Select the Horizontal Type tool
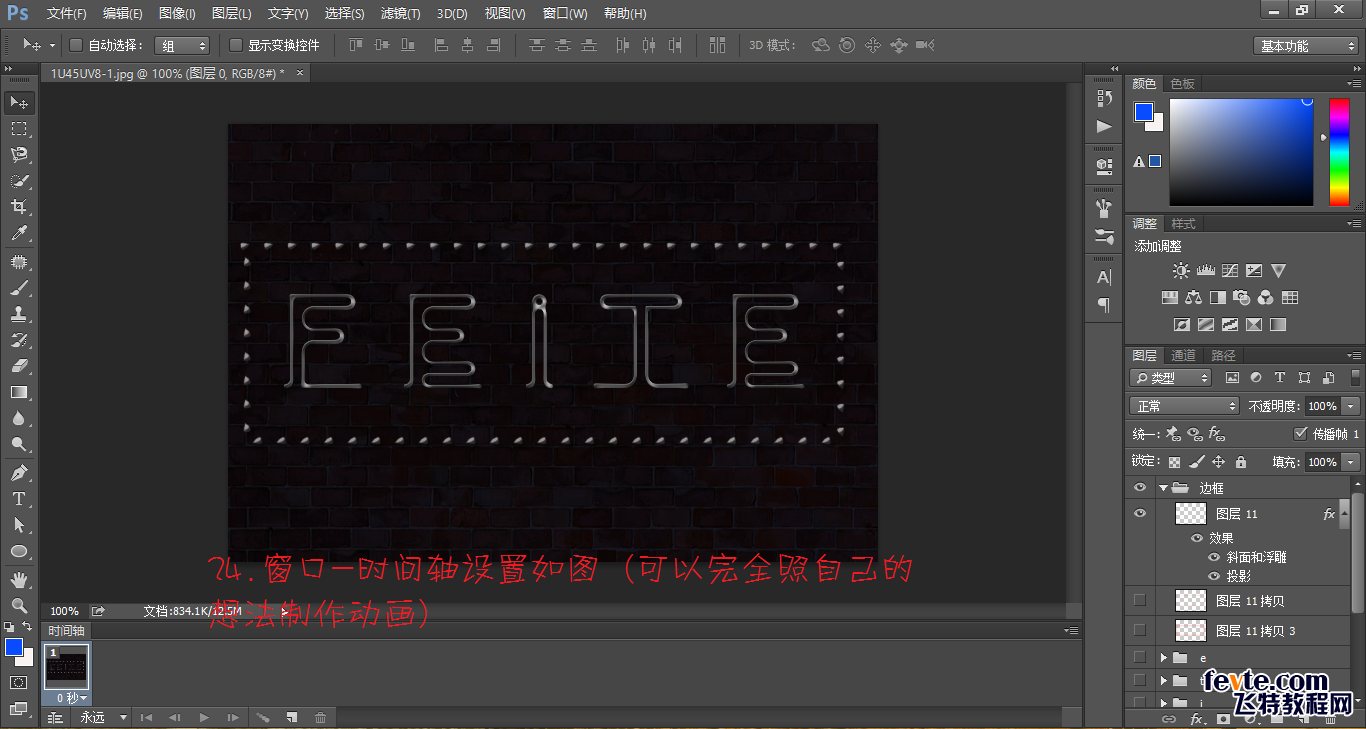 (19, 499)
